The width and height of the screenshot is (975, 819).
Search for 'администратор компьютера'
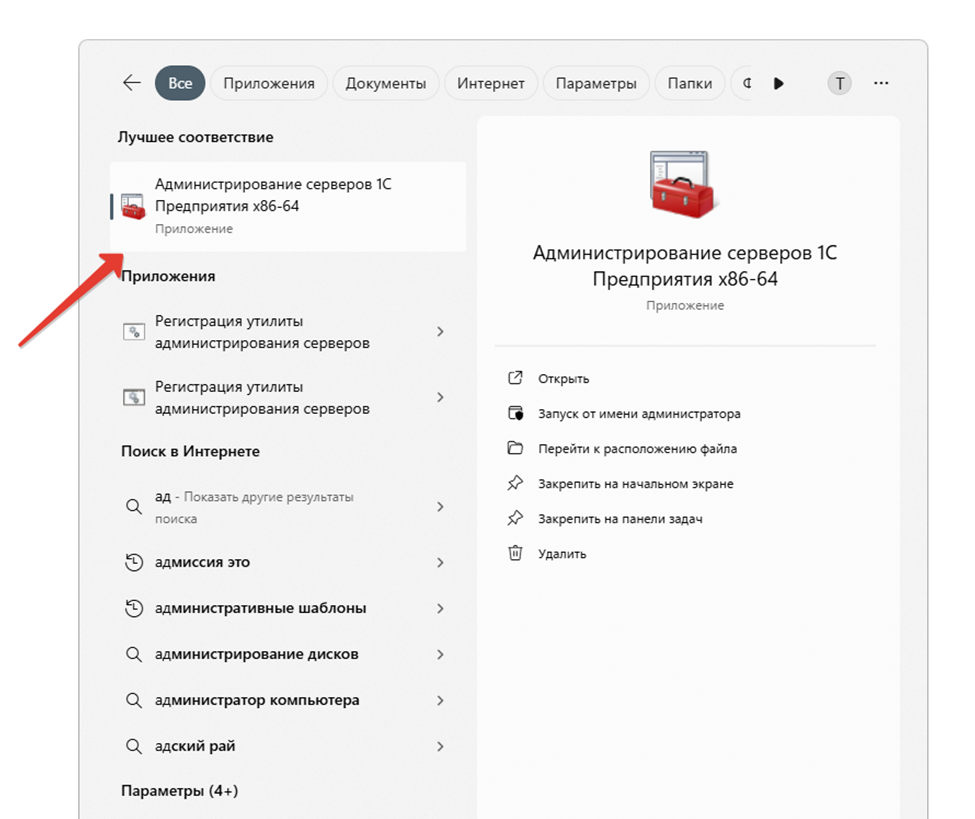tap(288, 700)
